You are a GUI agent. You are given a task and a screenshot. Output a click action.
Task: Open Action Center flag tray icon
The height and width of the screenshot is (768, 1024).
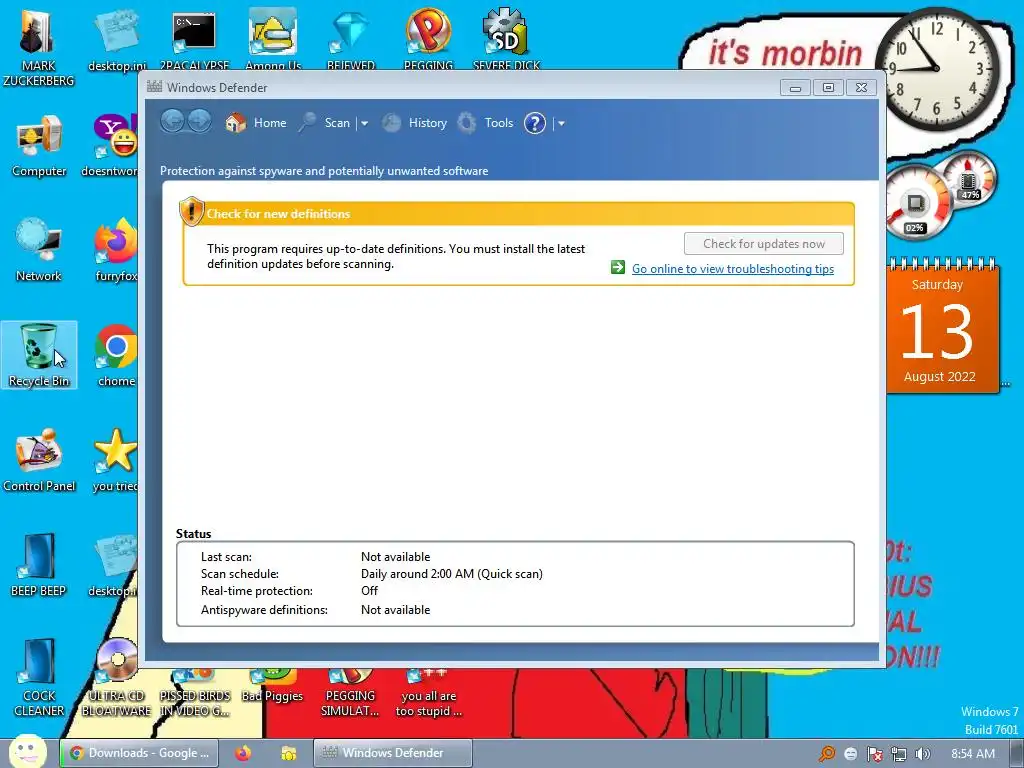(874, 754)
